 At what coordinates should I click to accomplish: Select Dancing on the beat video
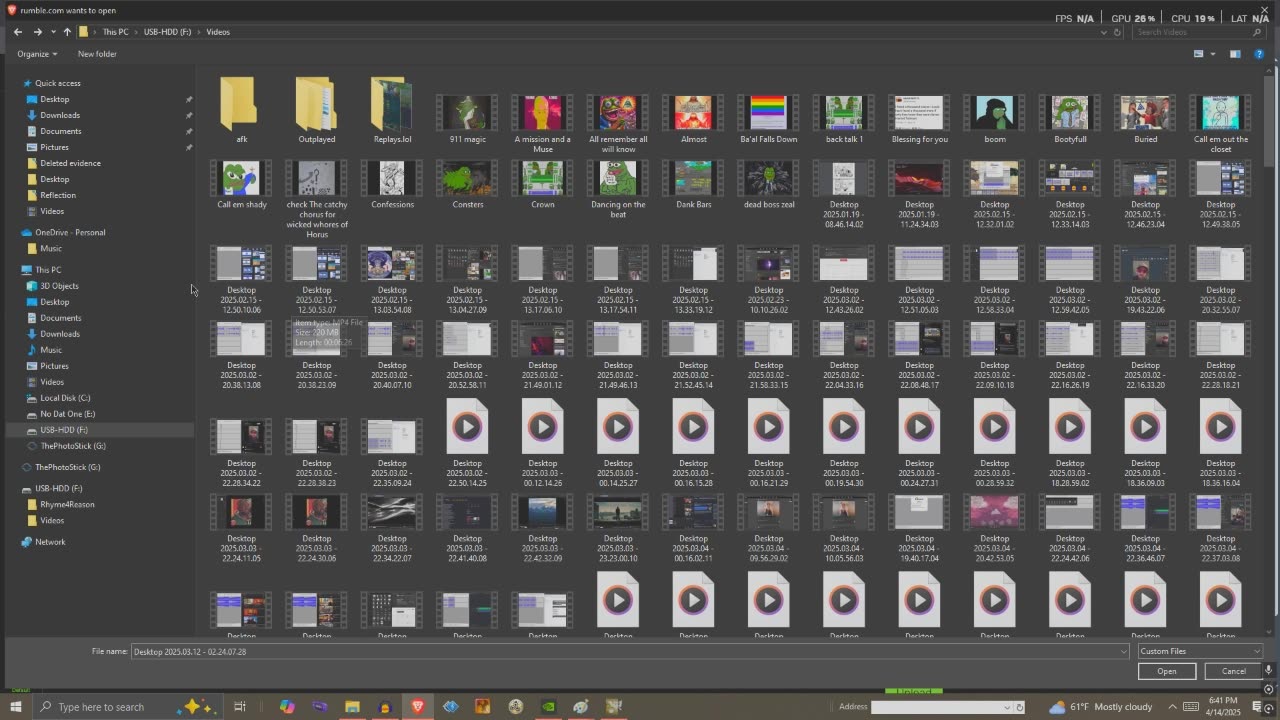[618, 190]
